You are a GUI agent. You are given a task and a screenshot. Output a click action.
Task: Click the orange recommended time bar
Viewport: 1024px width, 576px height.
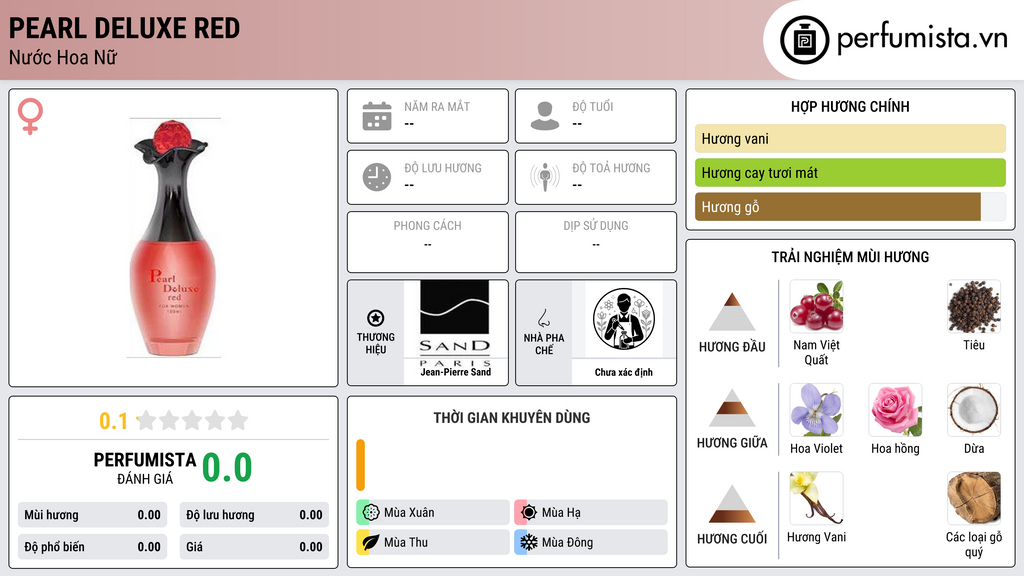click(x=360, y=465)
